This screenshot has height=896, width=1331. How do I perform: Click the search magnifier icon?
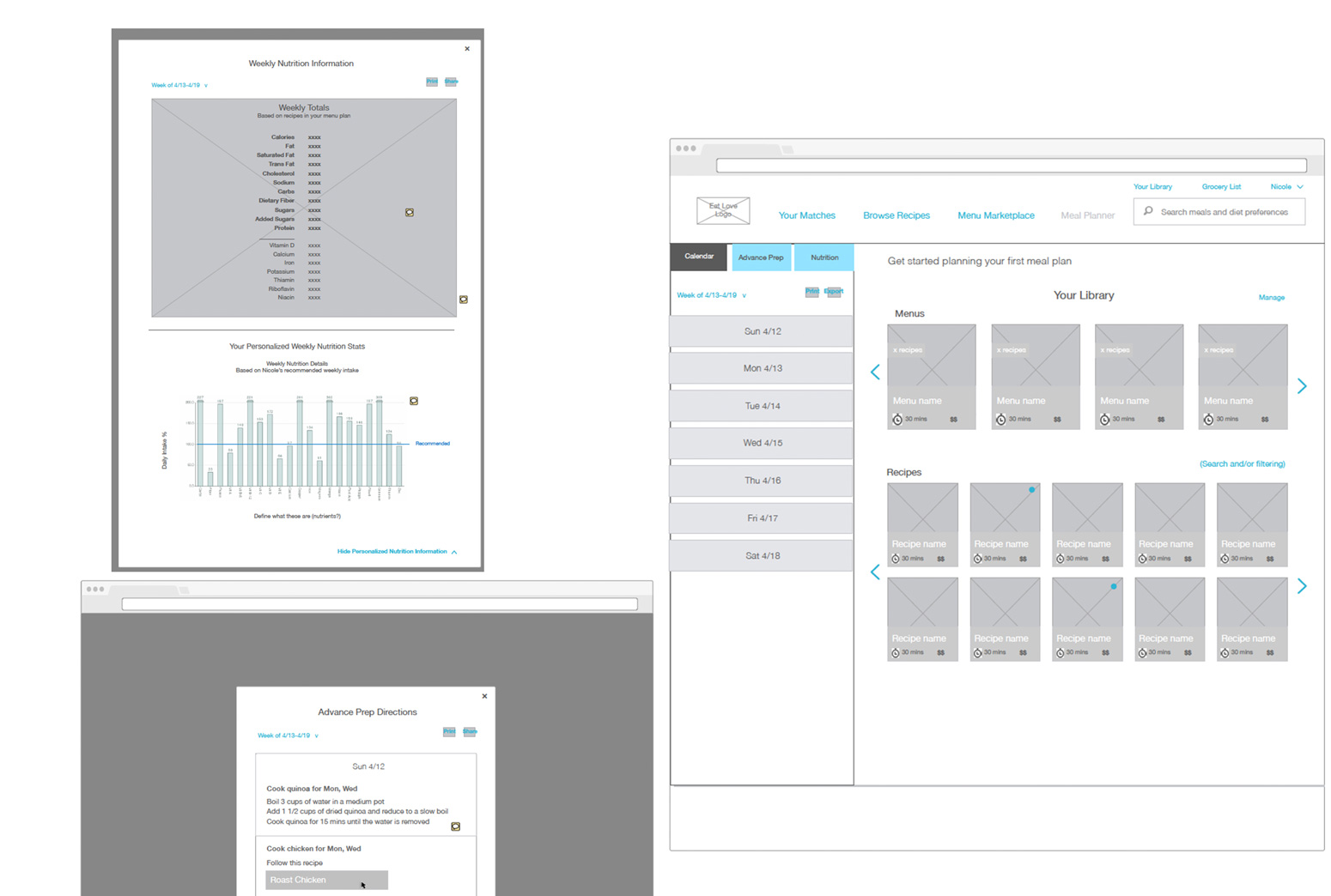tap(1148, 211)
